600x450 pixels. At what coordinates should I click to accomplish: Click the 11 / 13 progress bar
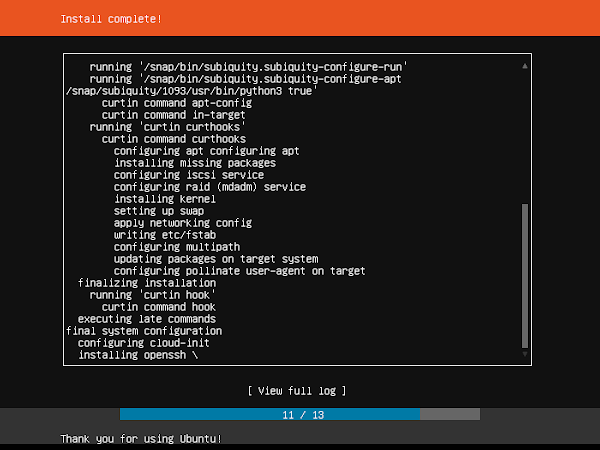pos(300,414)
